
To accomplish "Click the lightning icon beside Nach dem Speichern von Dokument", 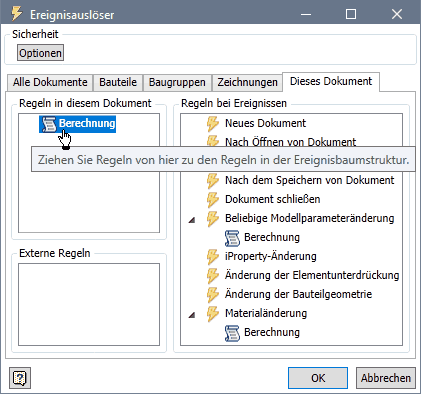I will tap(213, 181).
